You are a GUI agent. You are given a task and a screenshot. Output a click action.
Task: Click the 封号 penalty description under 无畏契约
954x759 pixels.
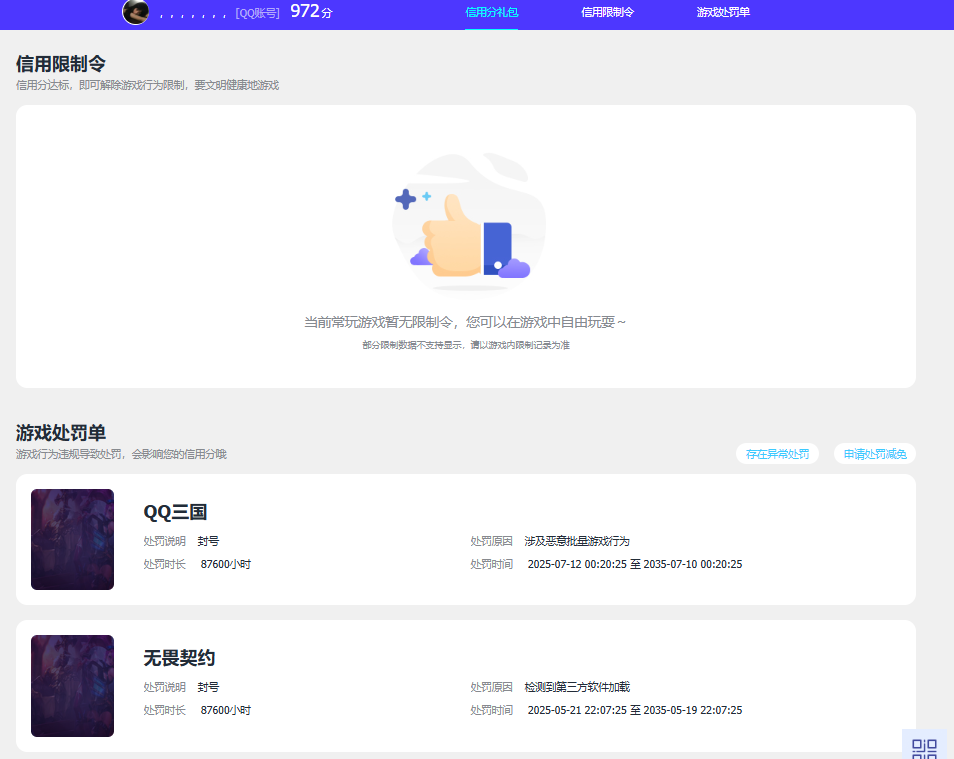tap(209, 686)
